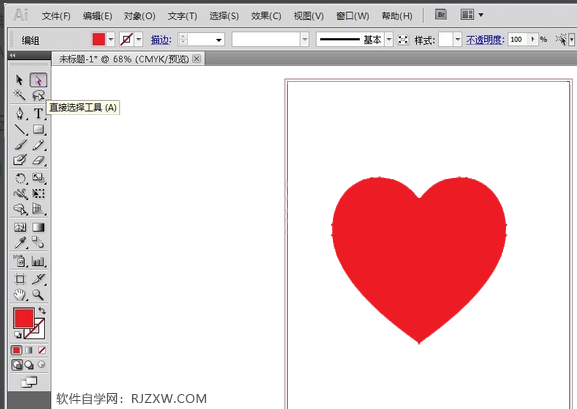Image resolution: width=577 pixels, height=409 pixels.
Task: Expand the fill color dropdown in control bar
Action: [111, 39]
